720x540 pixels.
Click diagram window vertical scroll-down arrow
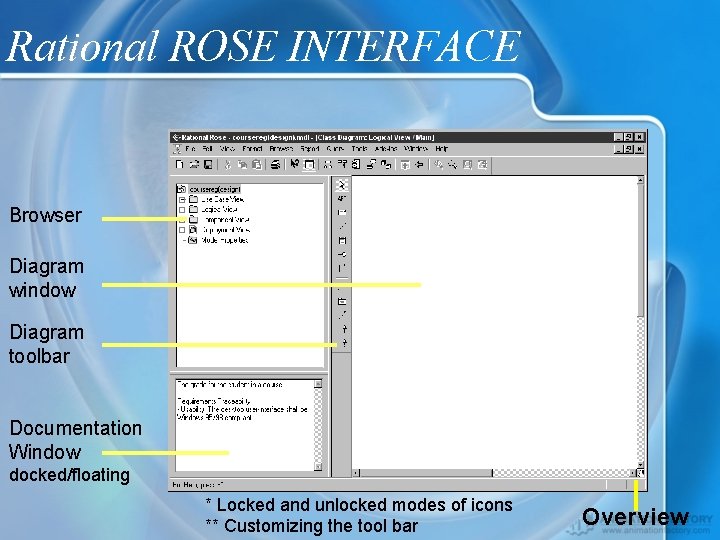tap(640, 464)
